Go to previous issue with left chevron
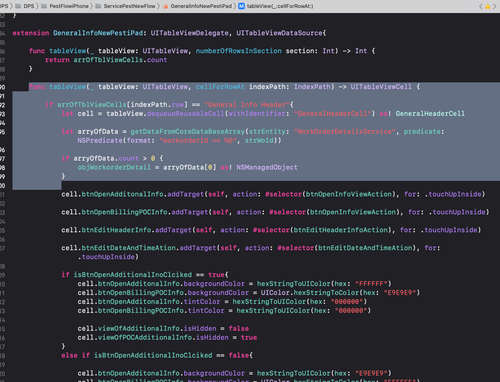Viewport: 500px width, 382px height. pos(480,6)
